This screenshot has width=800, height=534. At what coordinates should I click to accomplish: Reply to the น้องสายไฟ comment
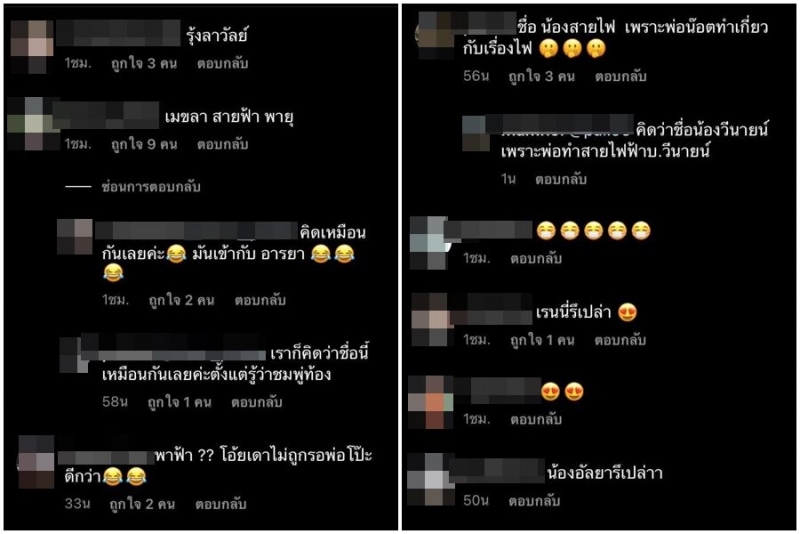(620, 77)
